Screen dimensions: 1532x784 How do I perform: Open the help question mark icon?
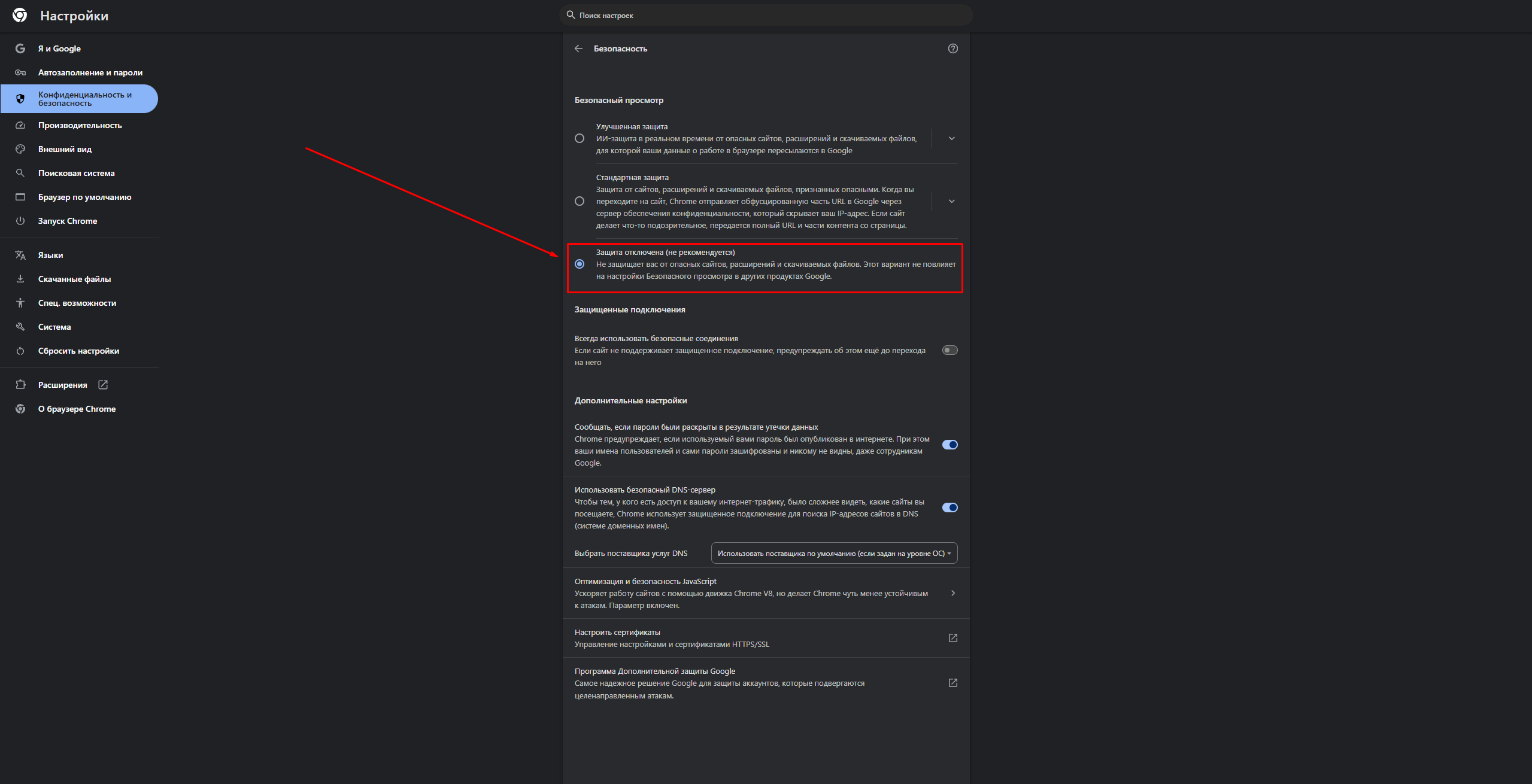pyautogui.click(x=952, y=48)
